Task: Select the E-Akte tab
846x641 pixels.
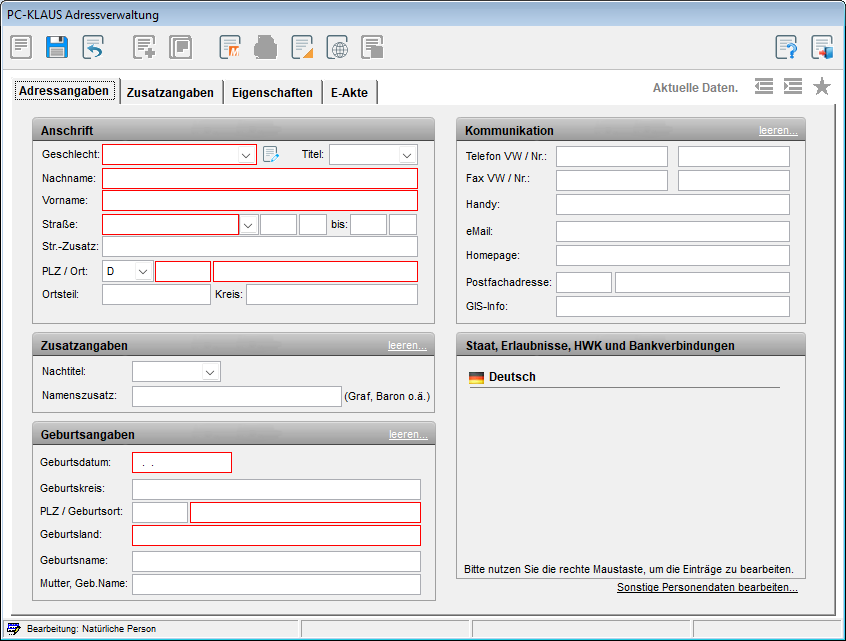Action: click(349, 93)
